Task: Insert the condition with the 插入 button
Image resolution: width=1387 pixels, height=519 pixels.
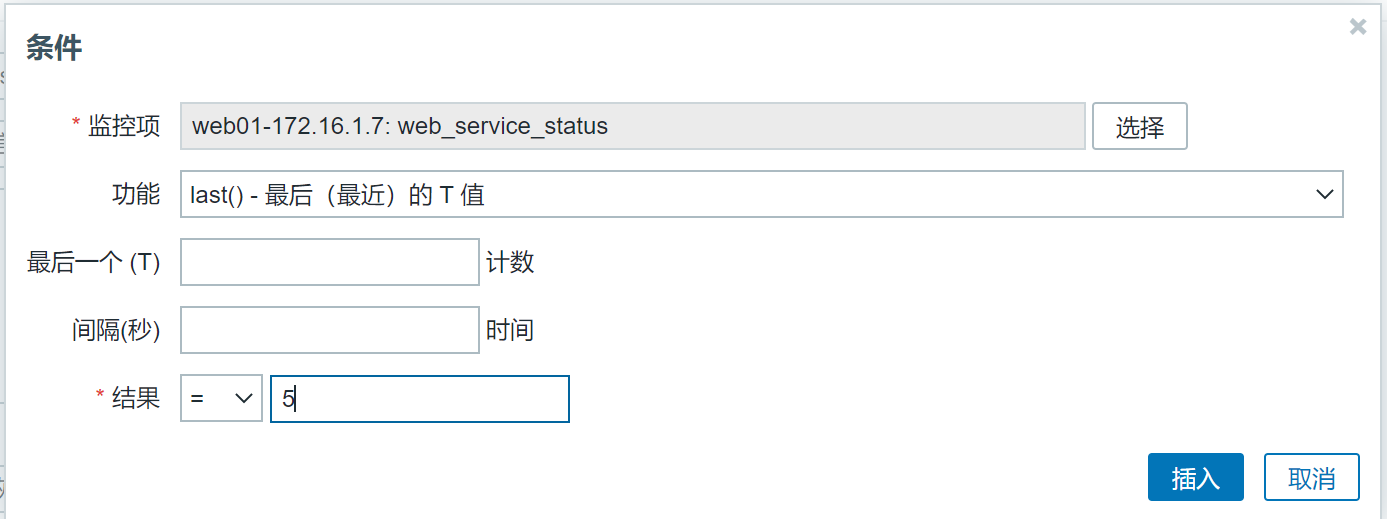Action: [1196, 477]
